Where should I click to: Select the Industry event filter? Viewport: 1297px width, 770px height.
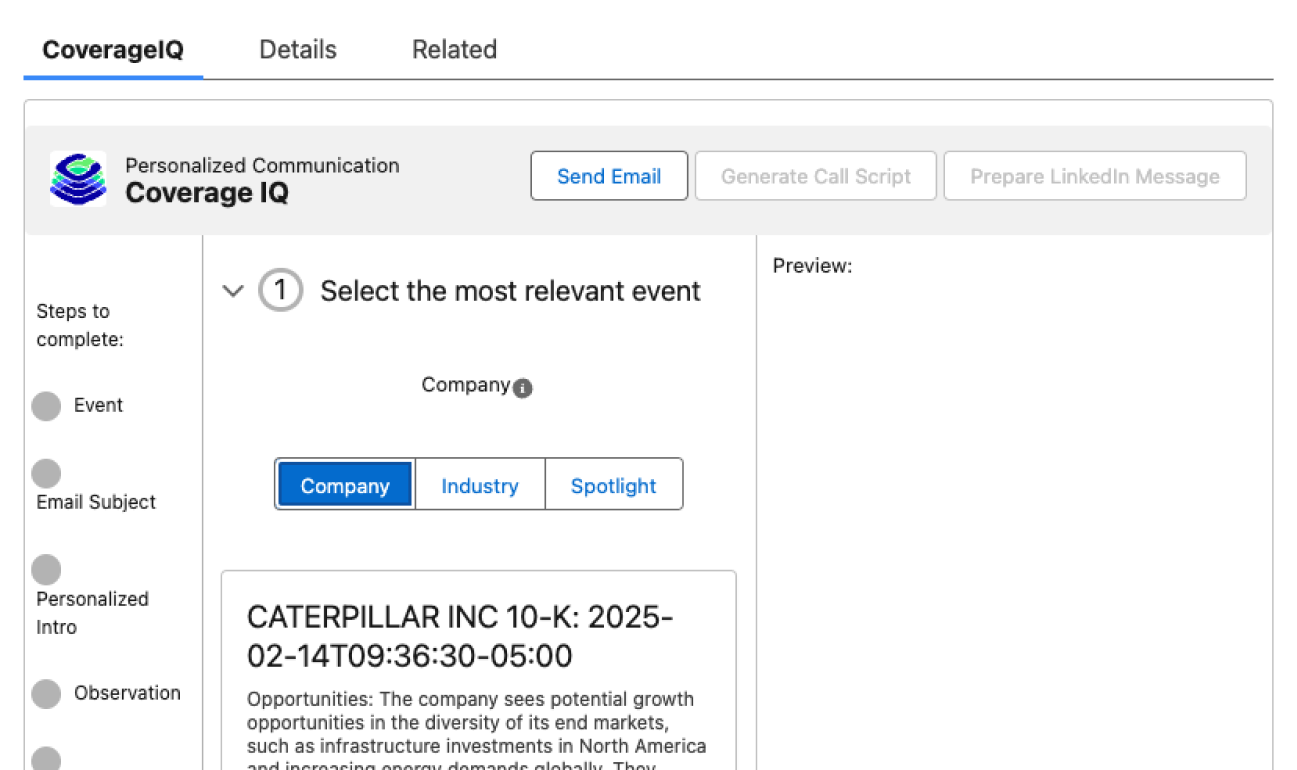point(480,485)
